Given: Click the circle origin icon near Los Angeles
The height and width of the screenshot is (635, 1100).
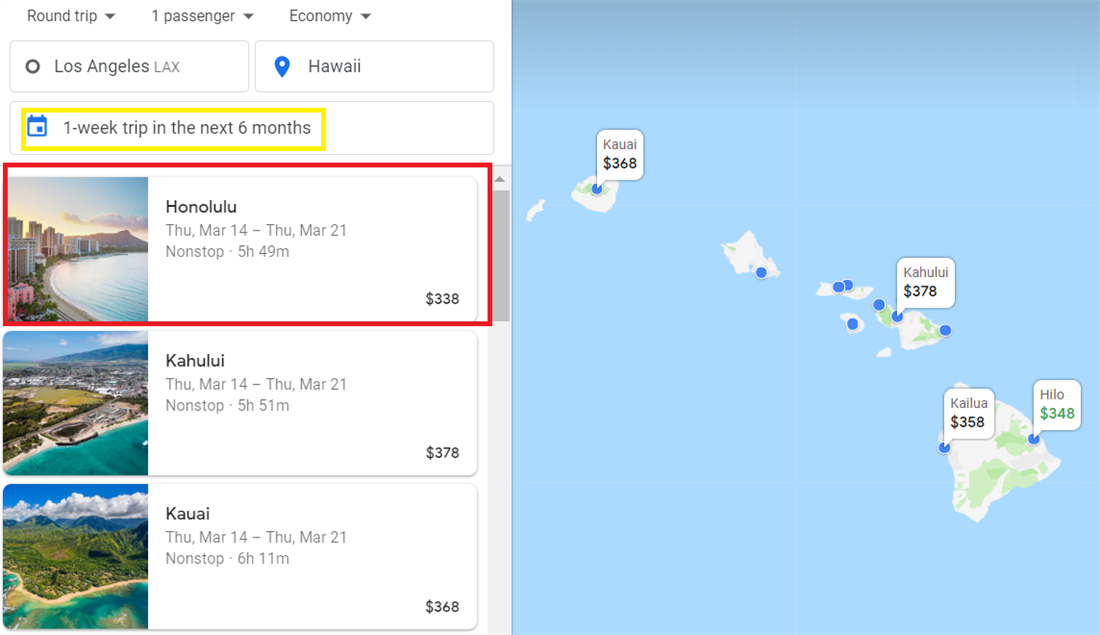Looking at the screenshot, I should [32, 66].
